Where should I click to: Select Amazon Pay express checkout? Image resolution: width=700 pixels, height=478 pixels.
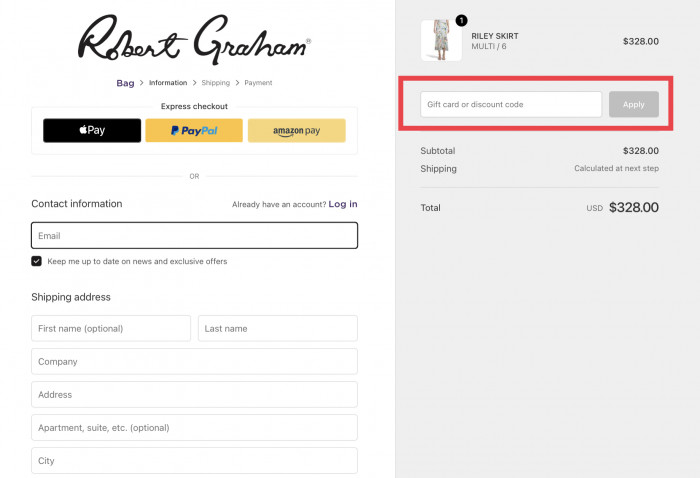[x=297, y=130]
